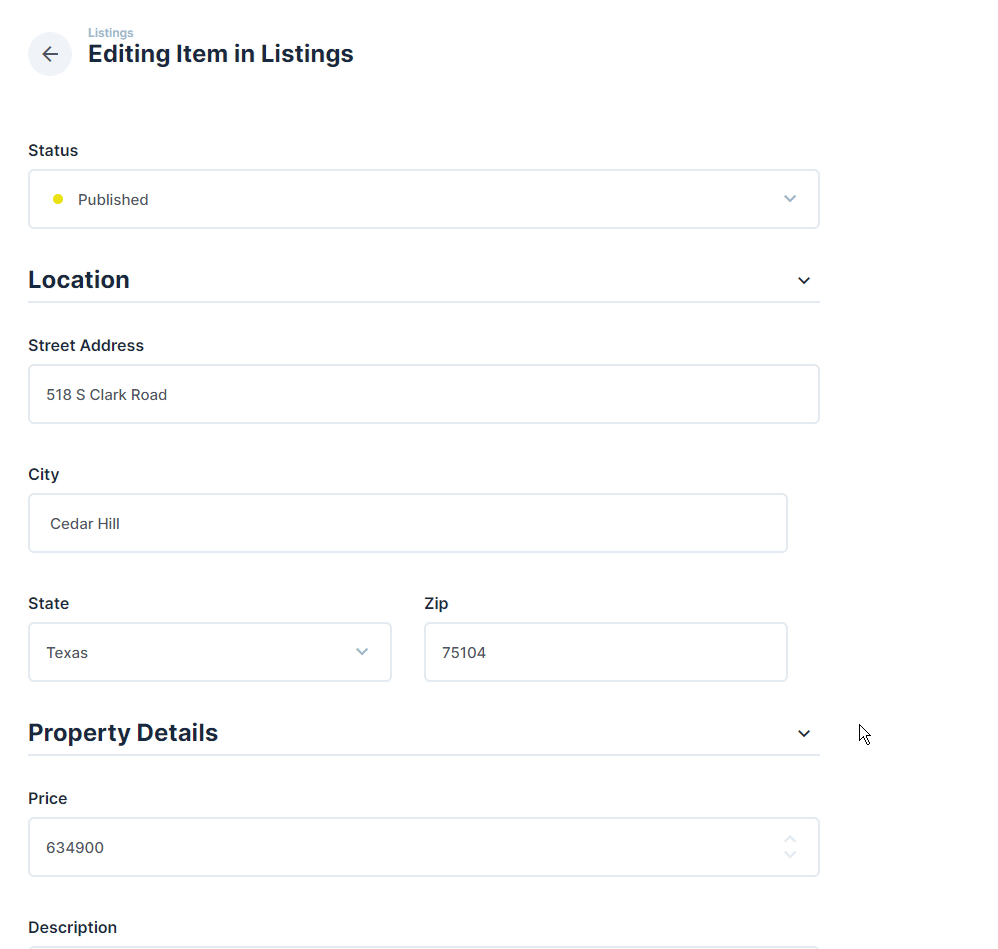Click the Location section heading
998x949 pixels.
click(79, 280)
